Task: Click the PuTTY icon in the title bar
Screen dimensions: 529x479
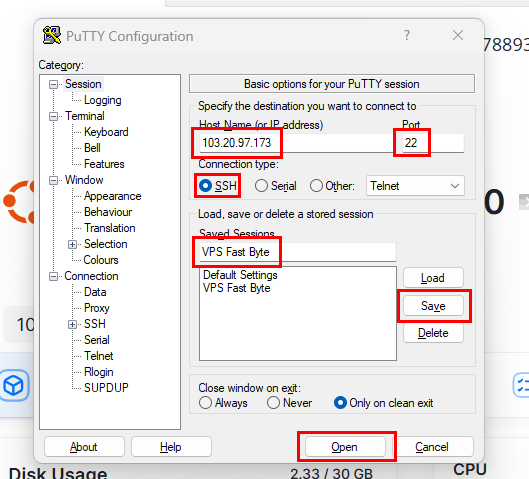Action: [52, 35]
